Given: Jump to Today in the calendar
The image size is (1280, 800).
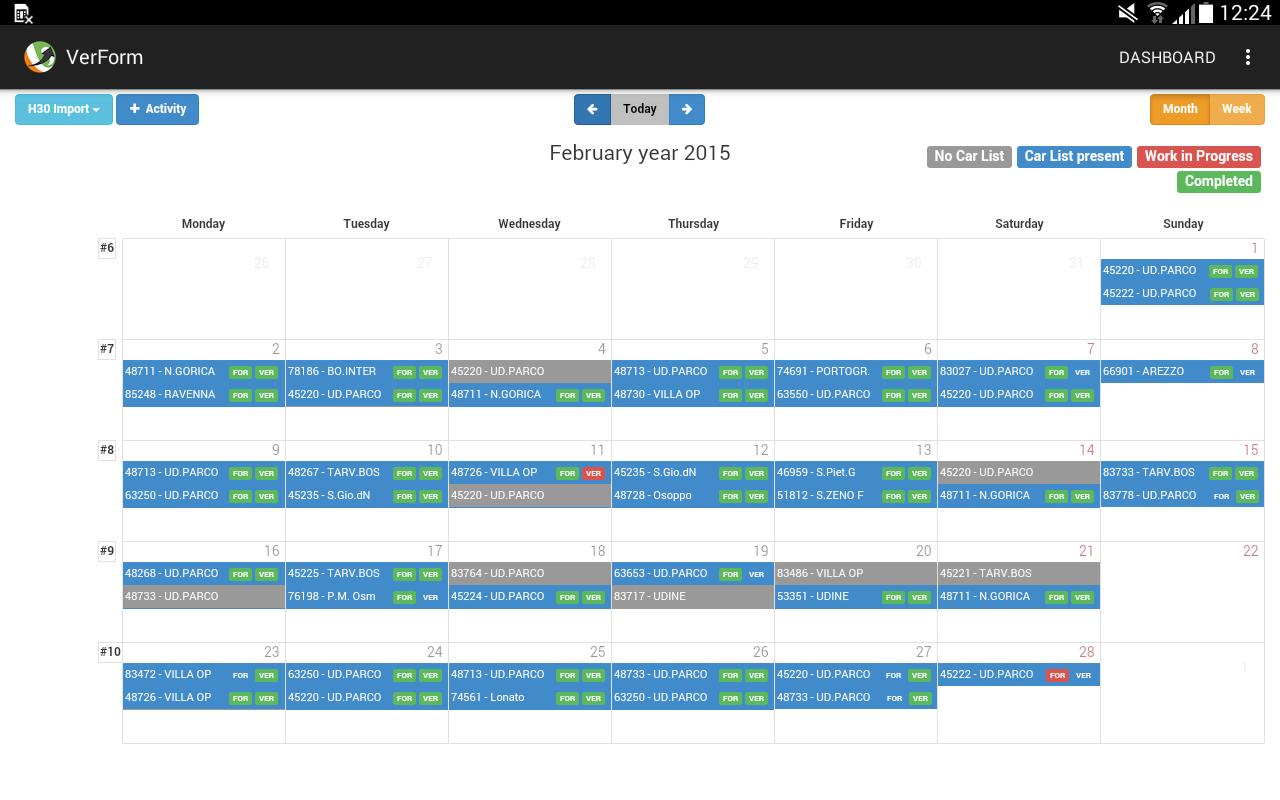Looking at the screenshot, I should (639, 109).
